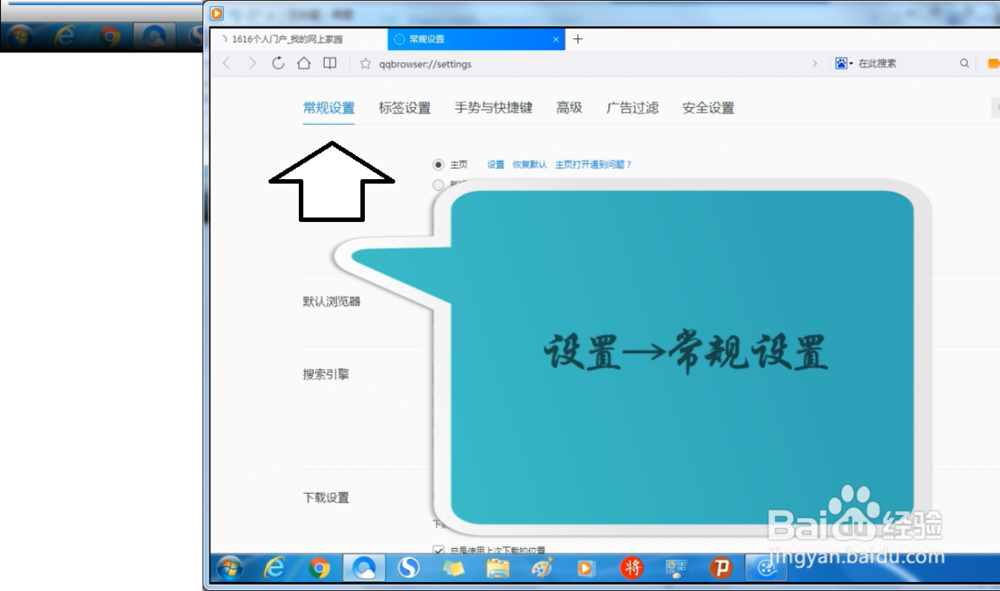This screenshot has width=1000, height=591.
Task: Open the 广告过滤 settings section
Action: (x=632, y=108)
